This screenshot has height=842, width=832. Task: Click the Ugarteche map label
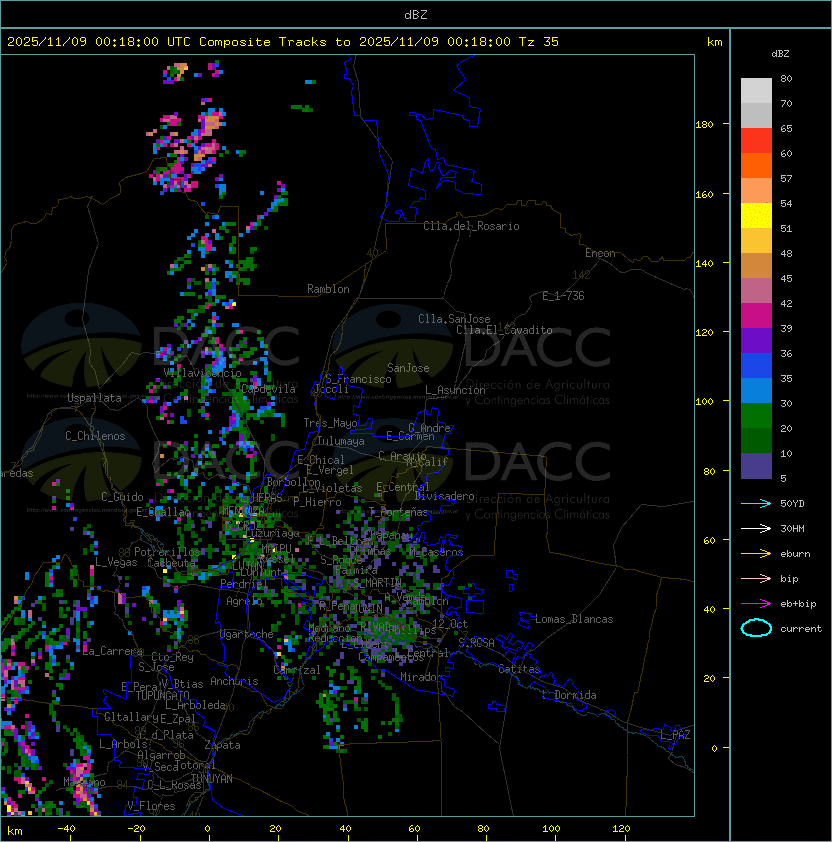(x=247, y=634)
